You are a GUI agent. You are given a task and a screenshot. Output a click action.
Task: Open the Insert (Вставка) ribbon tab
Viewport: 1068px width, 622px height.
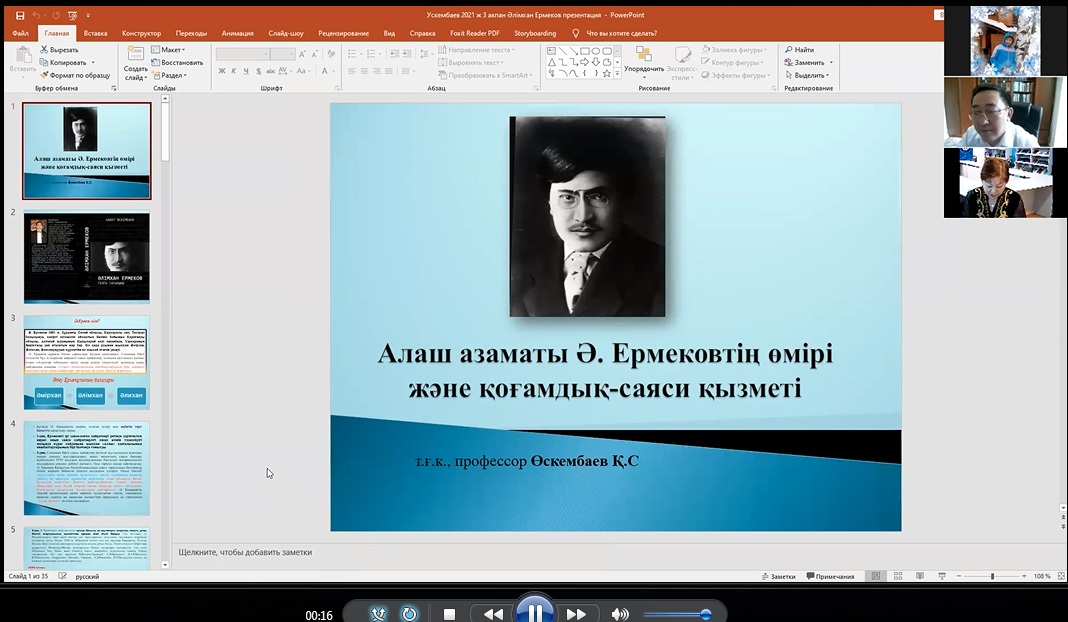pos(95,33)
